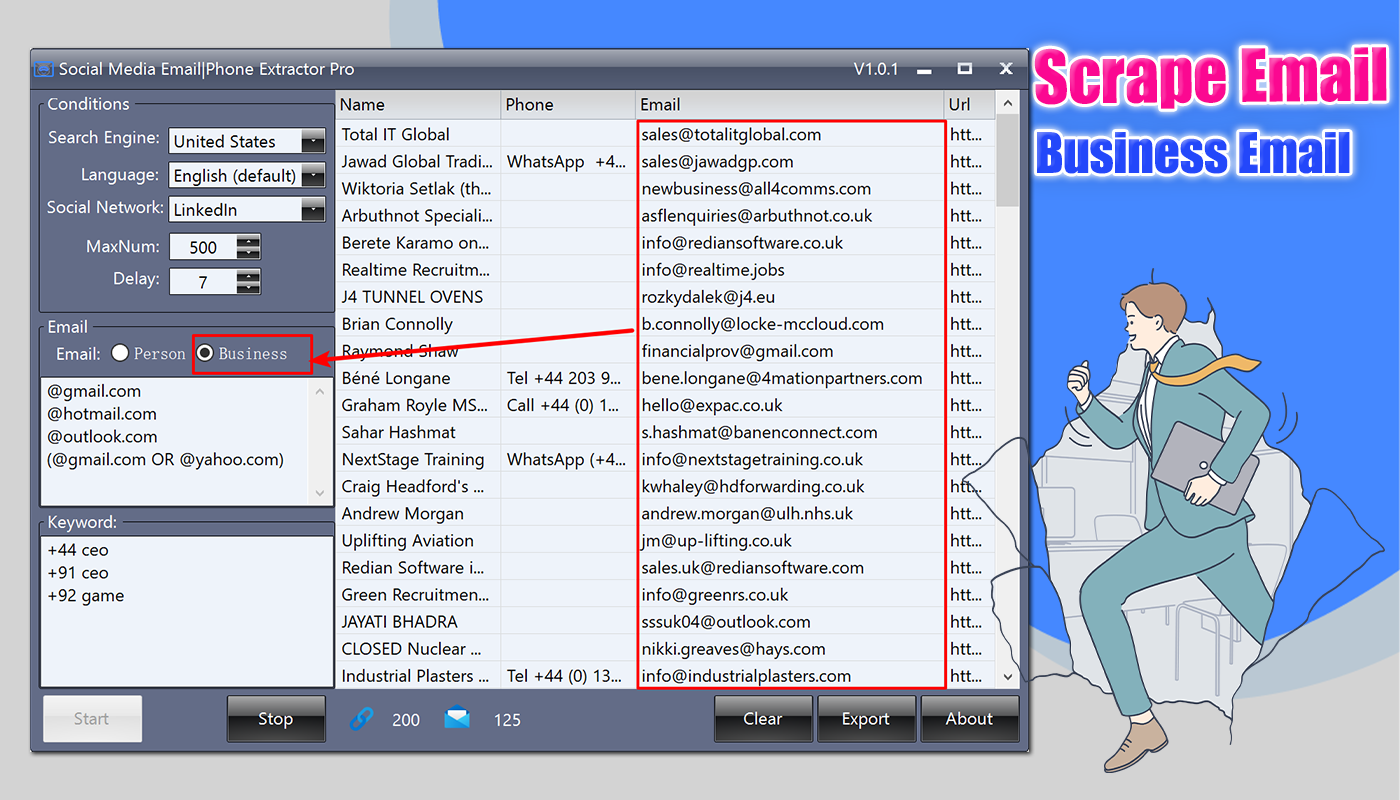Click the results table vertical scrollbar thumb

tap(1008, 162)
